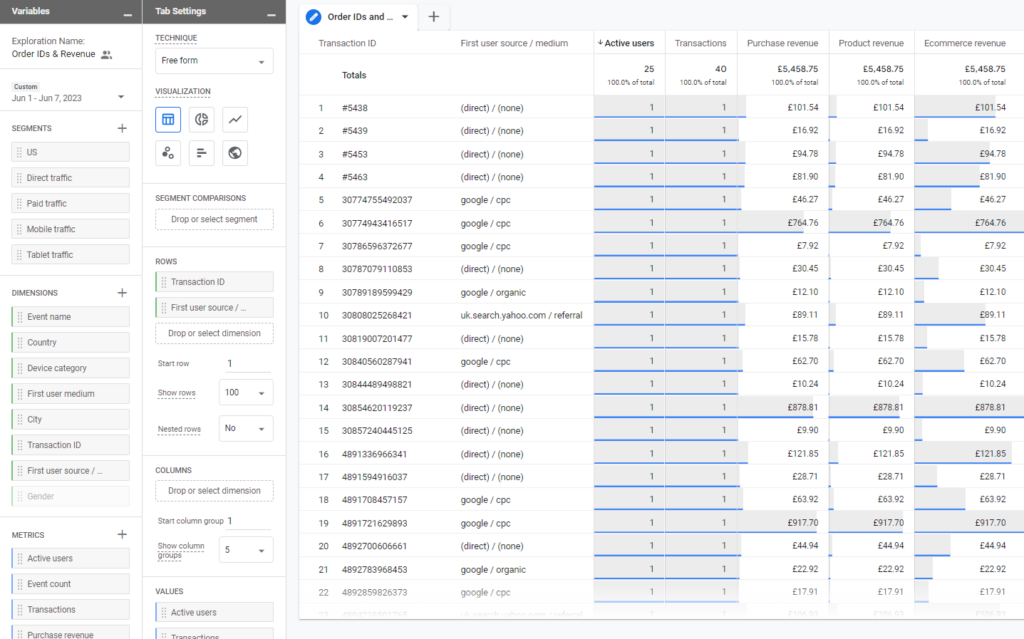Image resolution: width=1024 pixels, height=639 pixels.
Task: Click Drop or select dimension under Rows
Action: [x=214, y=333]
